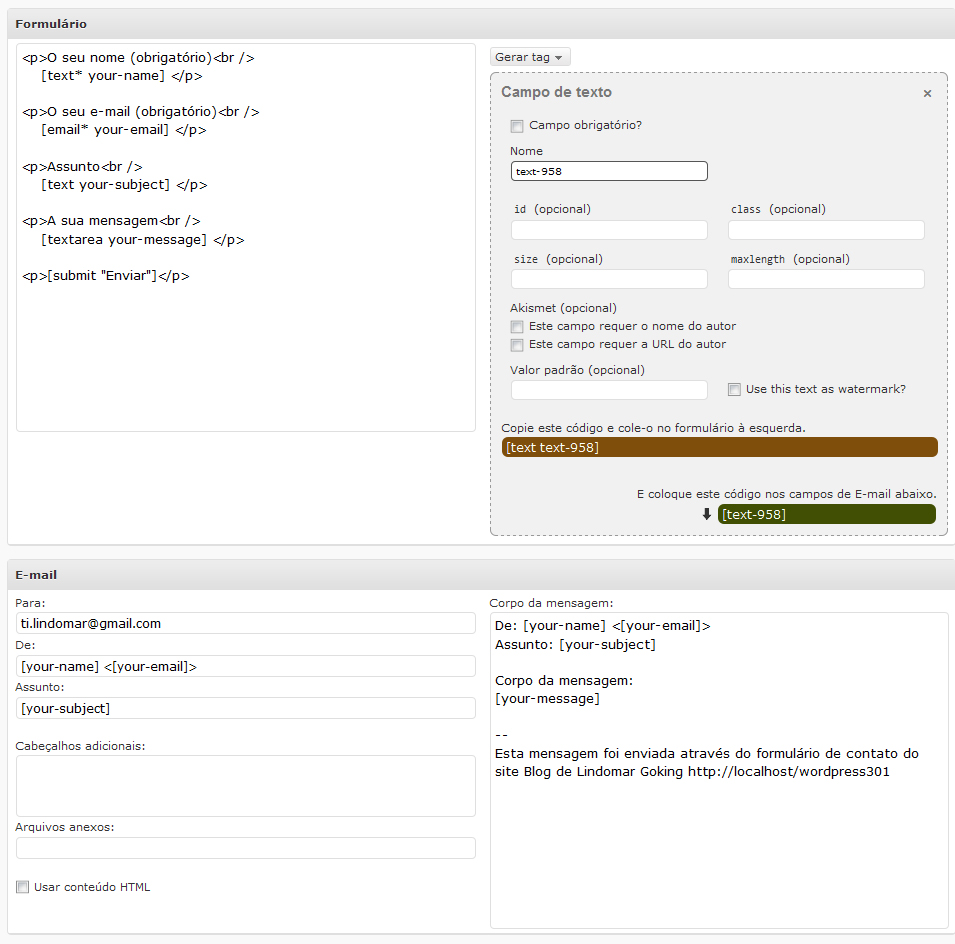This screenshot has height=944, width=955.
Task: Focus the Cabeçalhos adicionais text area
Action: click(245, 786)
